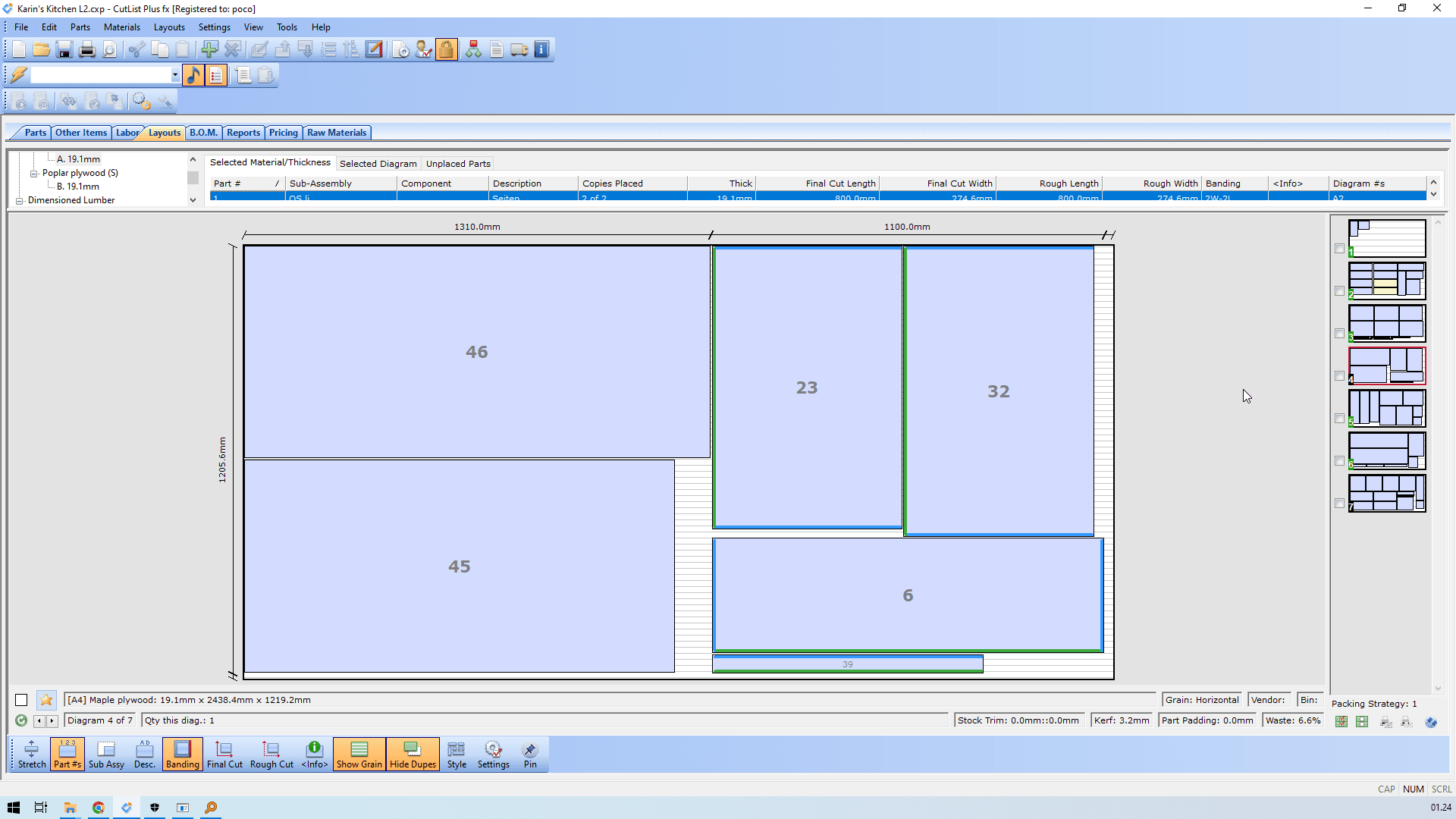
Task: Collapse the Poplar plywood (S) tree node
Action: tap(33, 174)
